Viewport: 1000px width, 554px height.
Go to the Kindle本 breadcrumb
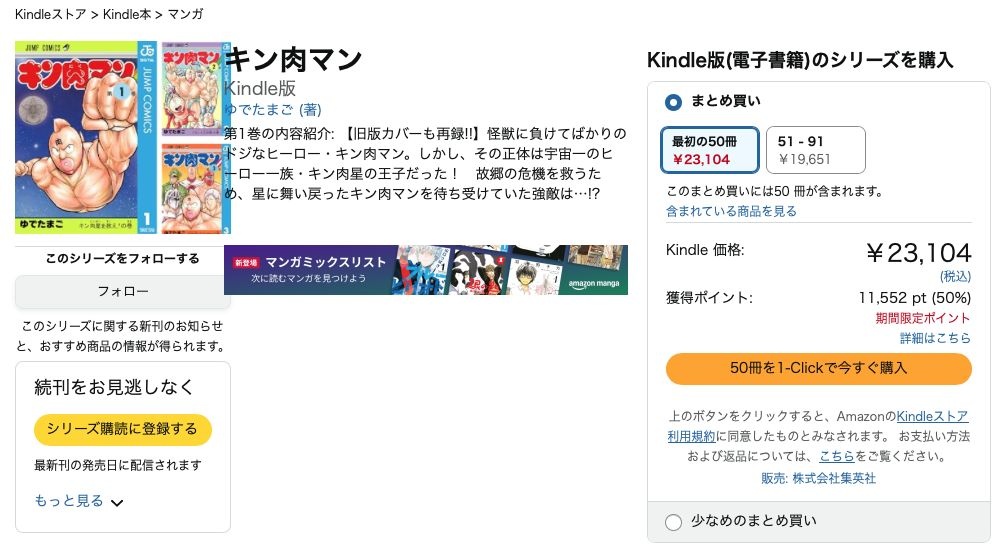130,14
